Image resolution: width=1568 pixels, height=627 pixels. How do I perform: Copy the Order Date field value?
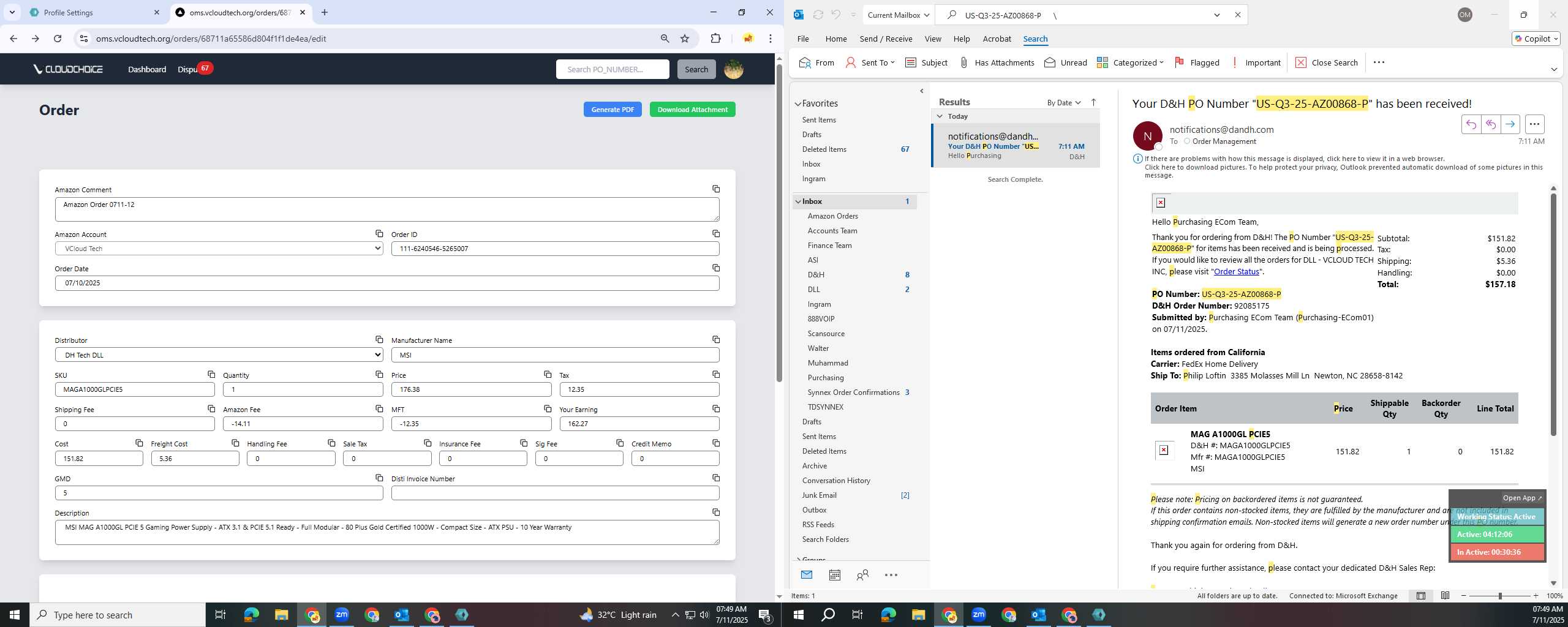click(x=715, y=268)
